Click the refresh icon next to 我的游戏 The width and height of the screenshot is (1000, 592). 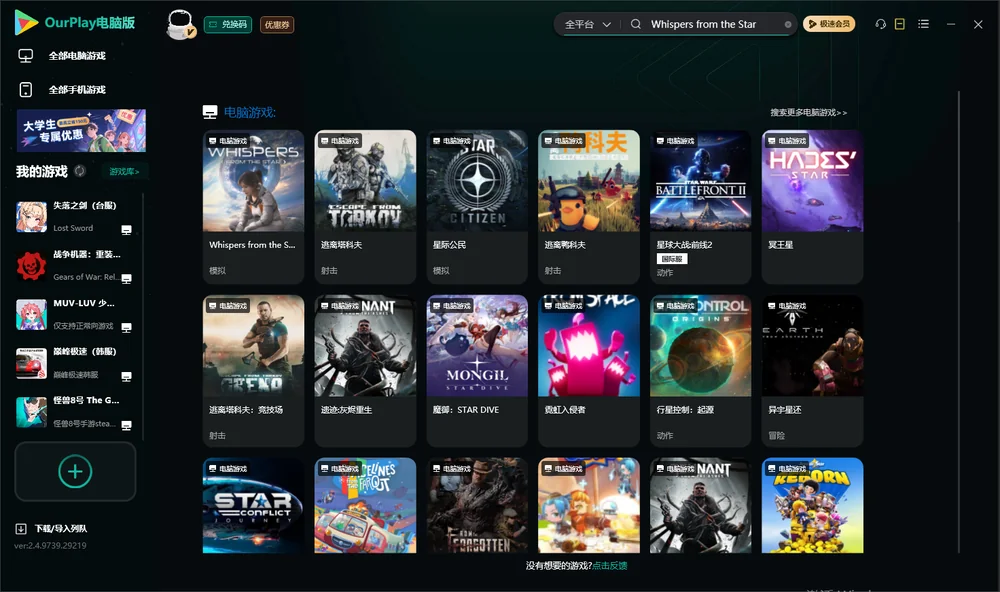pyautogui.click(x=80, y=171)
